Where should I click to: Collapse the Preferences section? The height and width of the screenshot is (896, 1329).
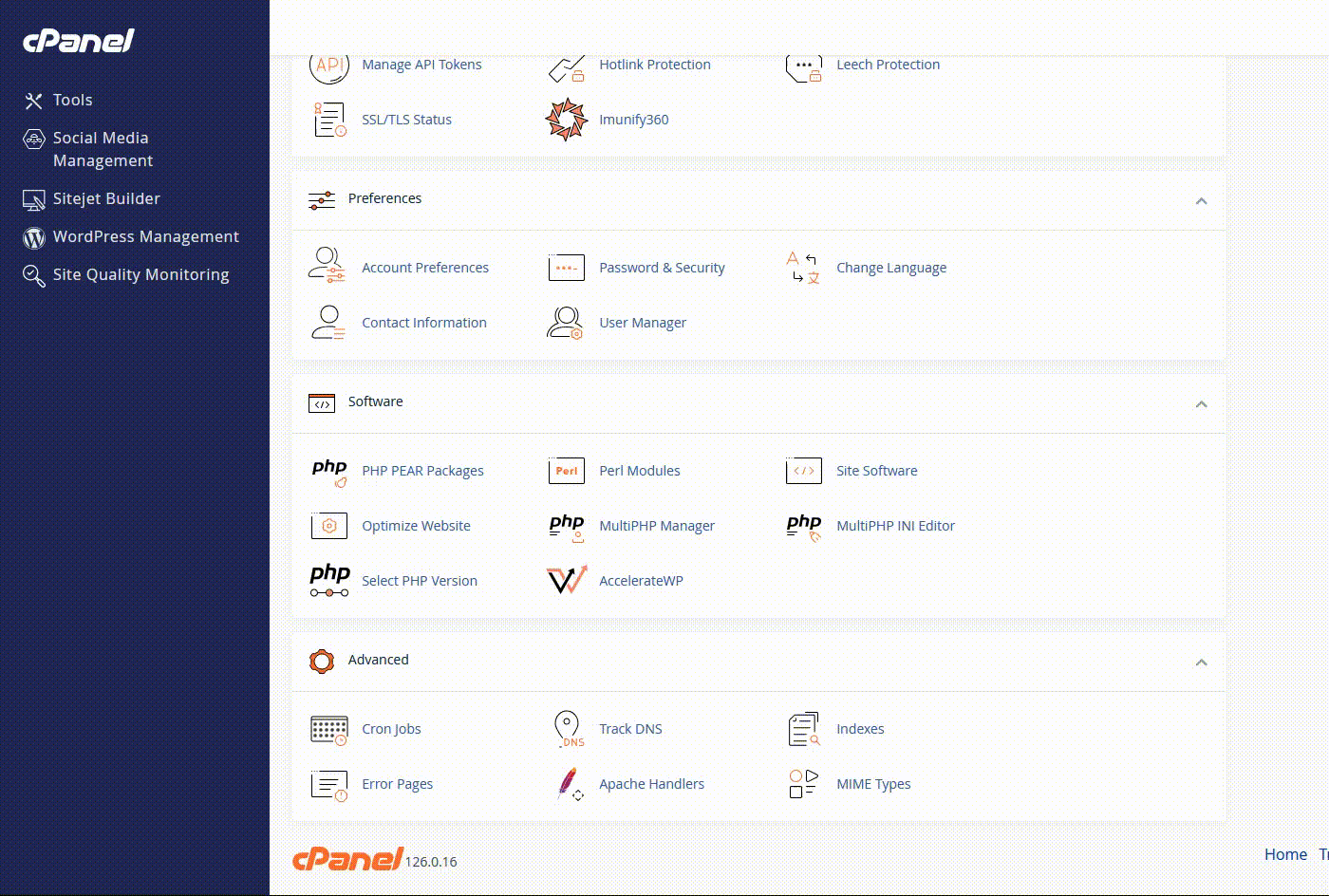[x=1201, y=201]
